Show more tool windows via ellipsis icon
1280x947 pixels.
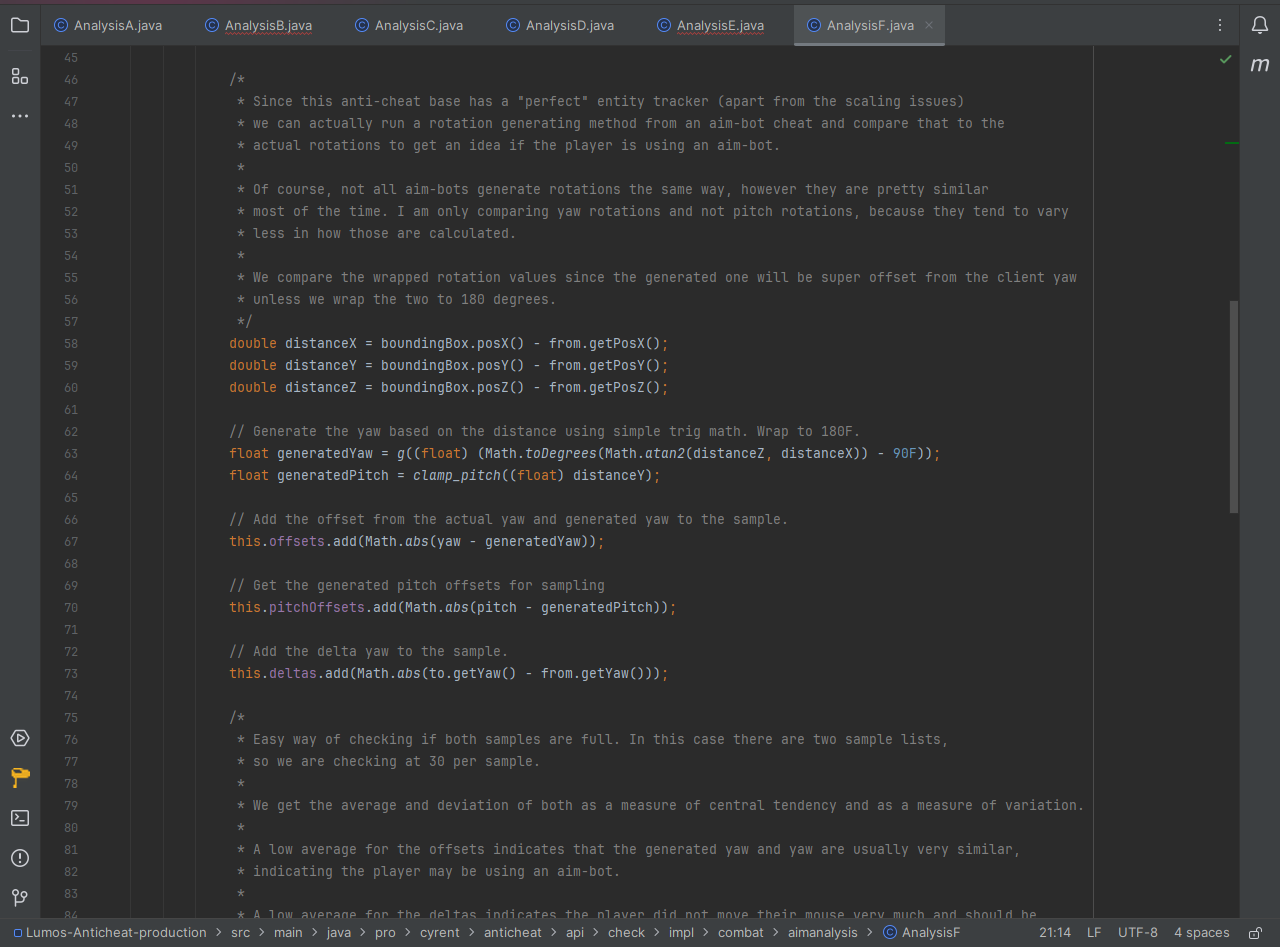pos(20,116)
